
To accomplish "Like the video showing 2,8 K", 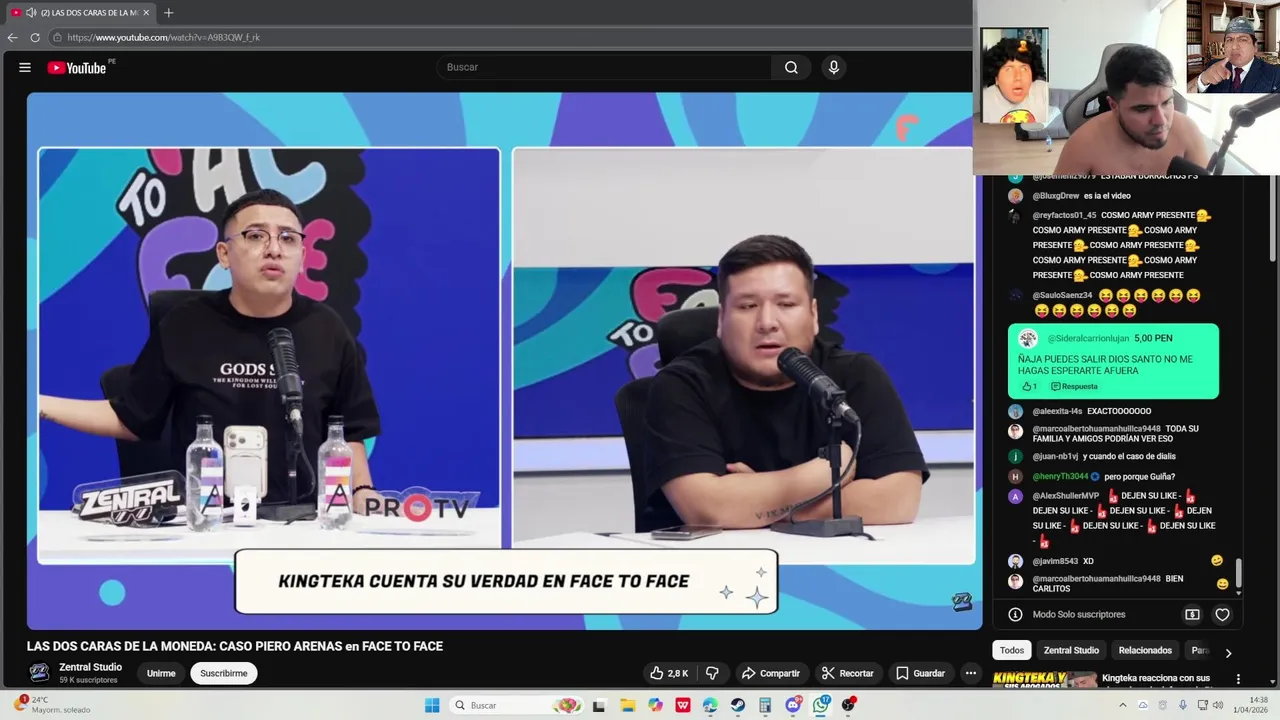I will pos(669,673).
